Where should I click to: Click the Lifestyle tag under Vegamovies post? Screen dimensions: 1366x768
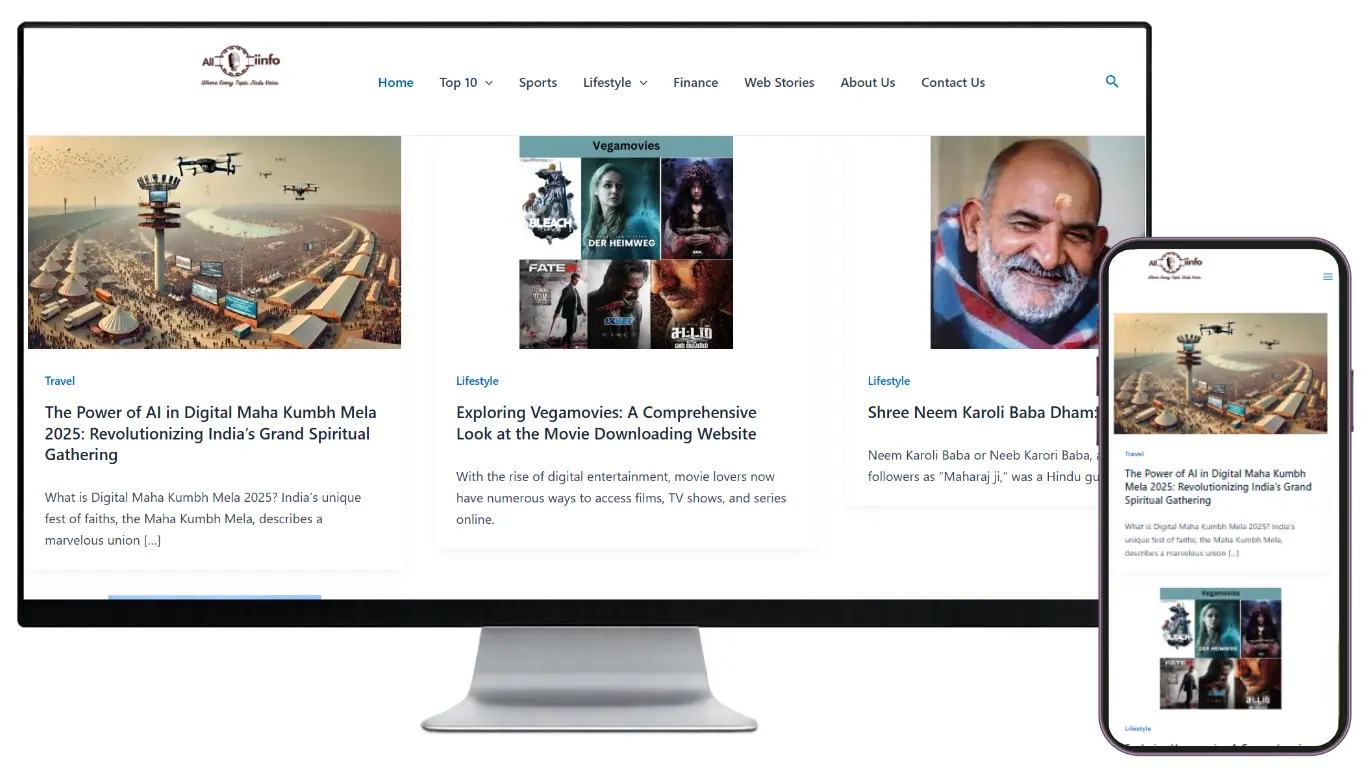[x=477, y=381]
